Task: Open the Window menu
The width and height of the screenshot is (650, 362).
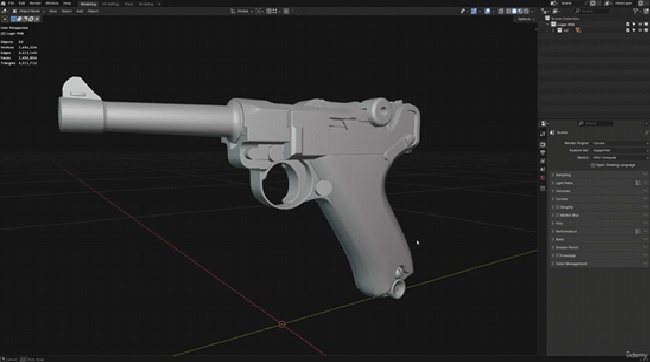Action: tap(52, 3)
